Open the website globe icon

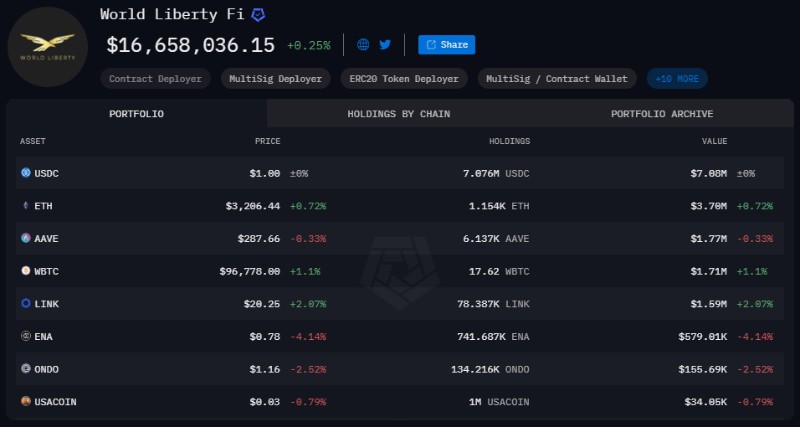(363, 44)
